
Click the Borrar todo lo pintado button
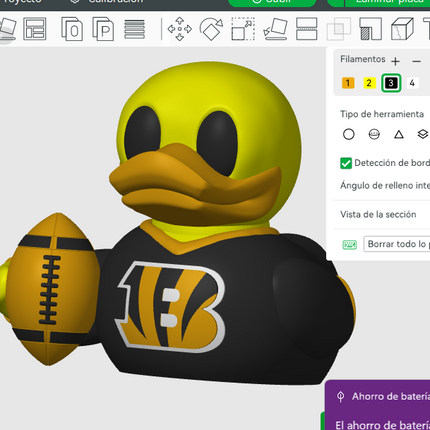[397, 244]
